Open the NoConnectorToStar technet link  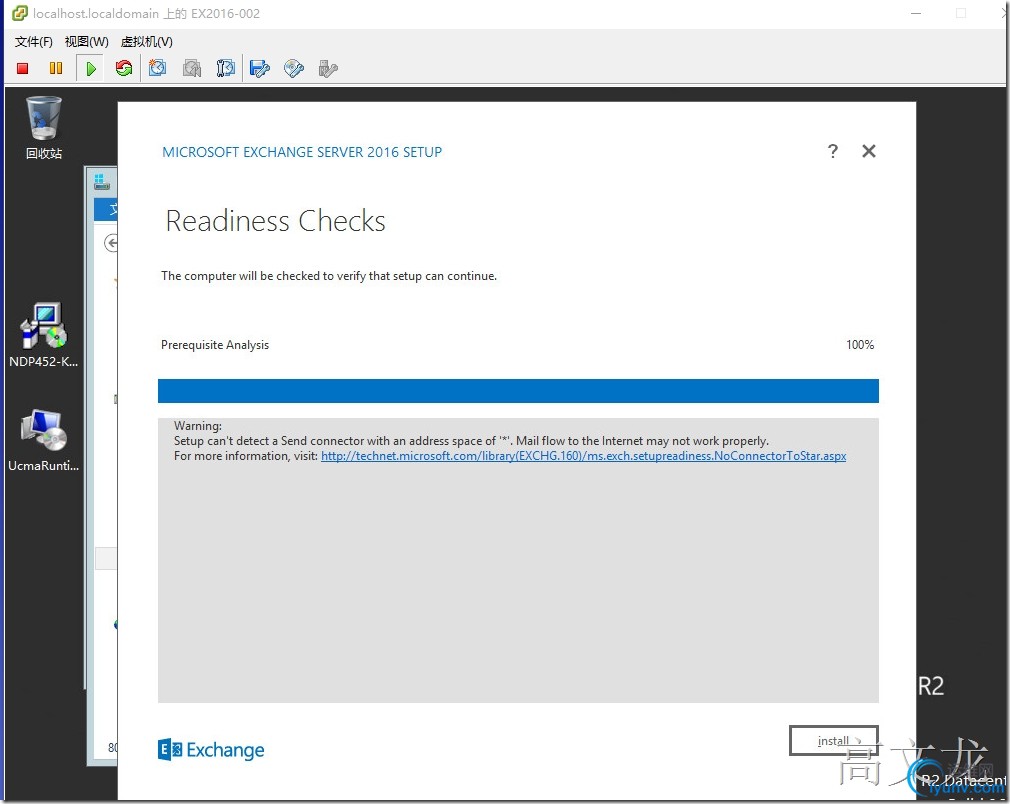pos(584,456)
